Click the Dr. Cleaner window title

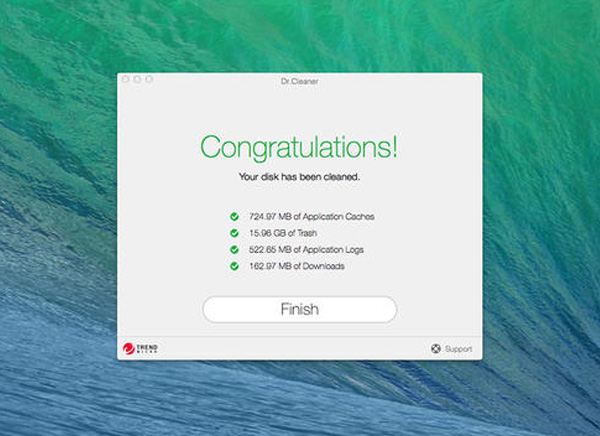300,81
